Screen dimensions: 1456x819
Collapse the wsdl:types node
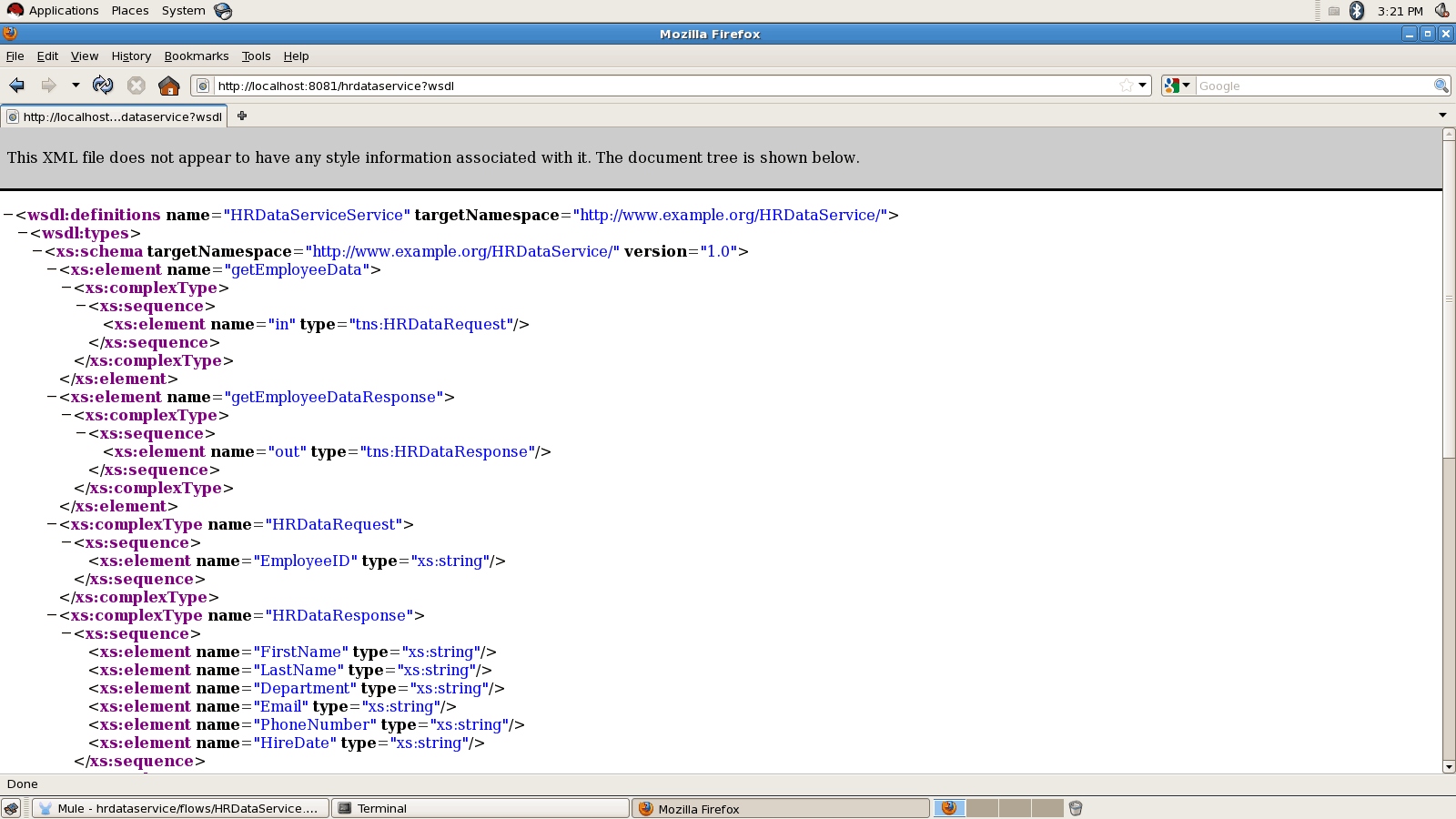23,233
